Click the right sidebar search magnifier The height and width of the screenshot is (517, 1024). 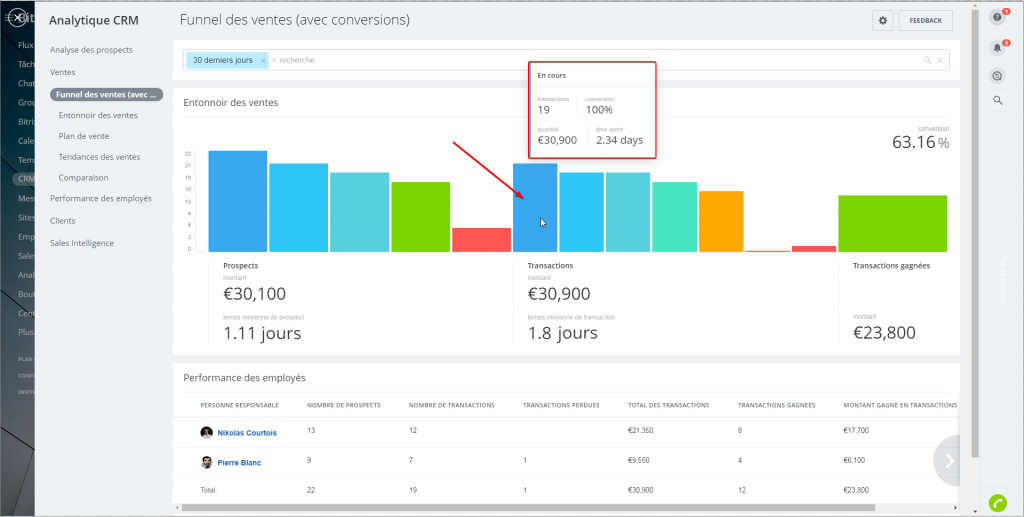997,100
